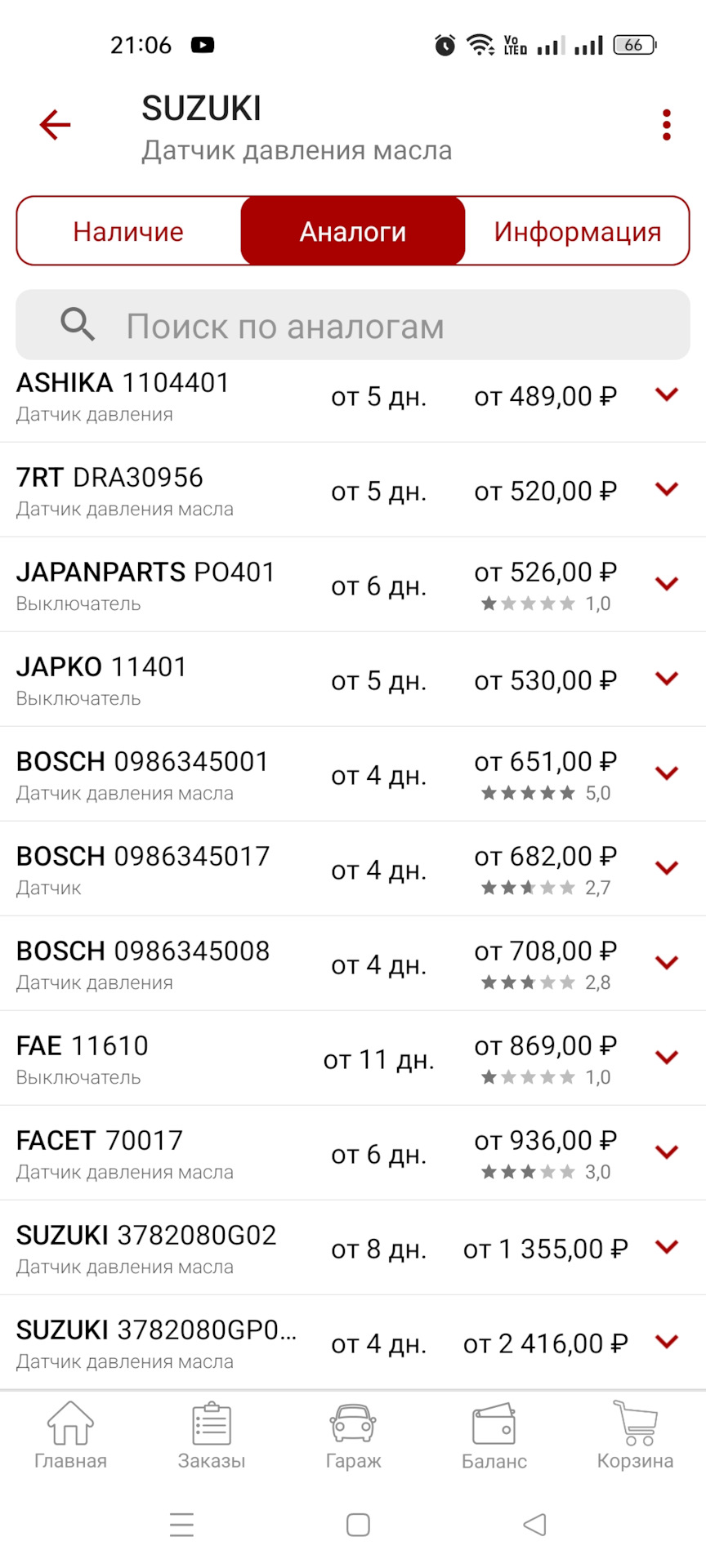Viewport: 706px width, 1568px height.
Task: Open the Корзина cart icon
Action: pyautogui.click(x=636, y=1423)
